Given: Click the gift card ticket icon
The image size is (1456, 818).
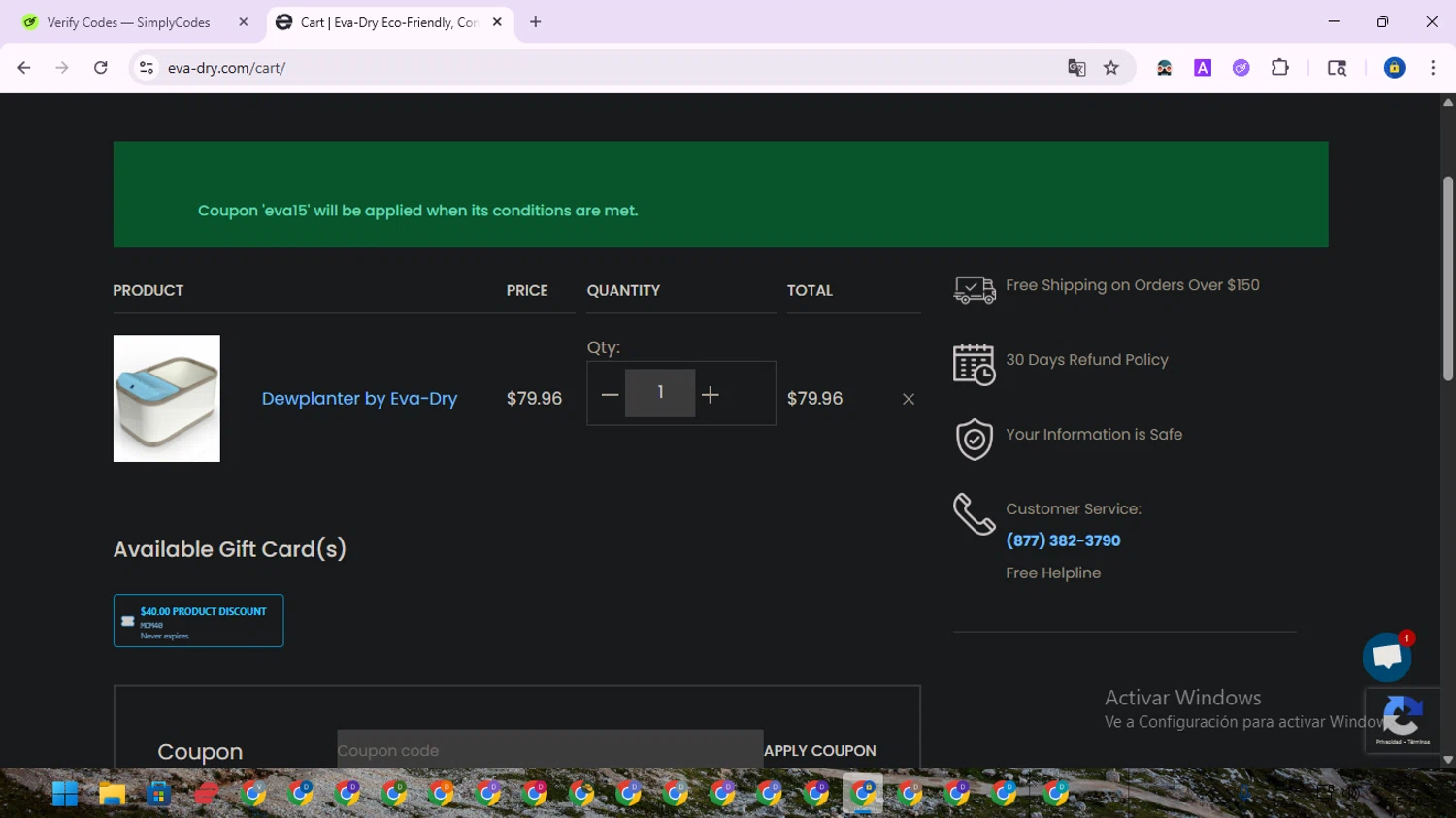Looking at the screenshot, I should point(127,621).
